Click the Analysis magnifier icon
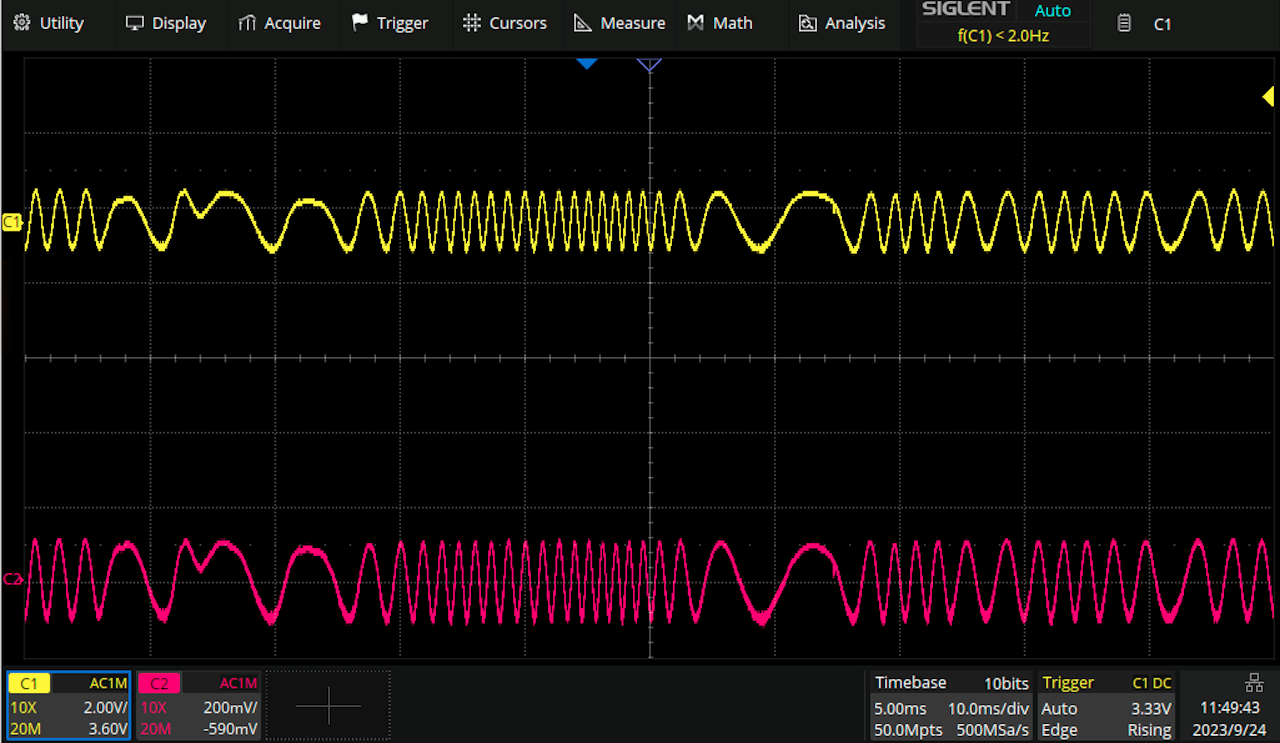Screen dimensions: 1280x743 point(808,23)
